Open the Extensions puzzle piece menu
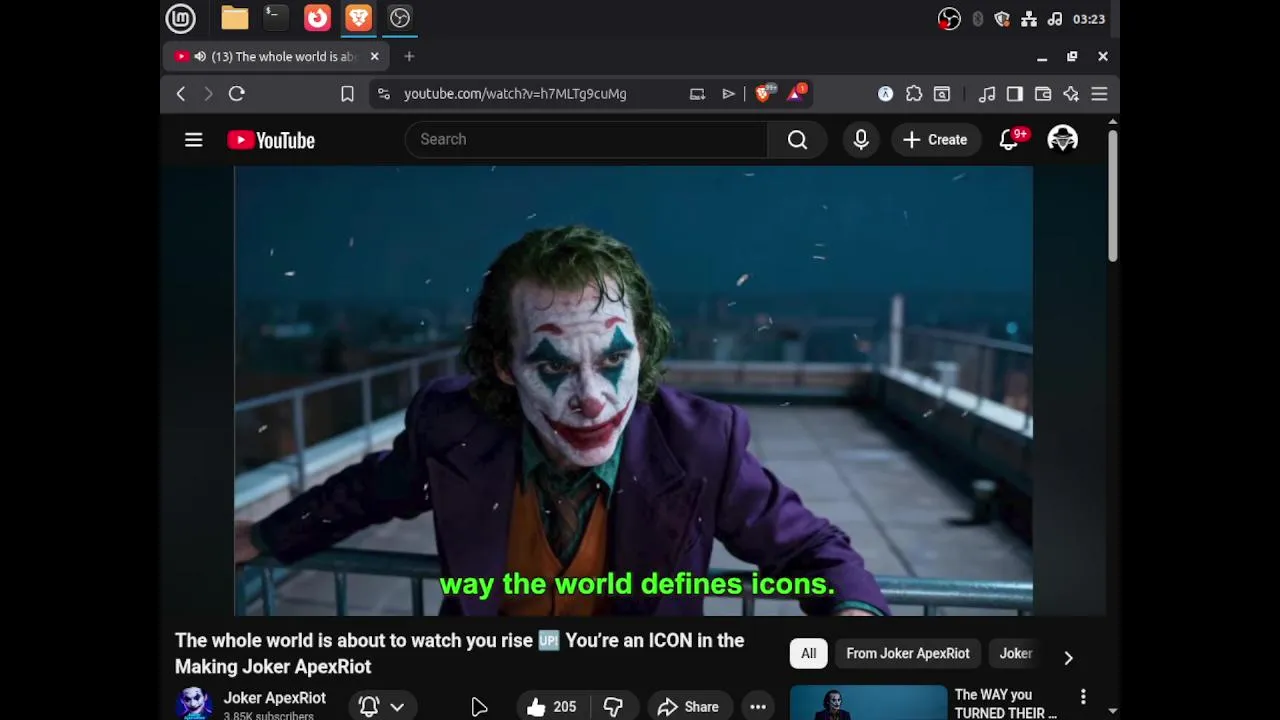The image size is (1280, 720). (x=914, y=94)
